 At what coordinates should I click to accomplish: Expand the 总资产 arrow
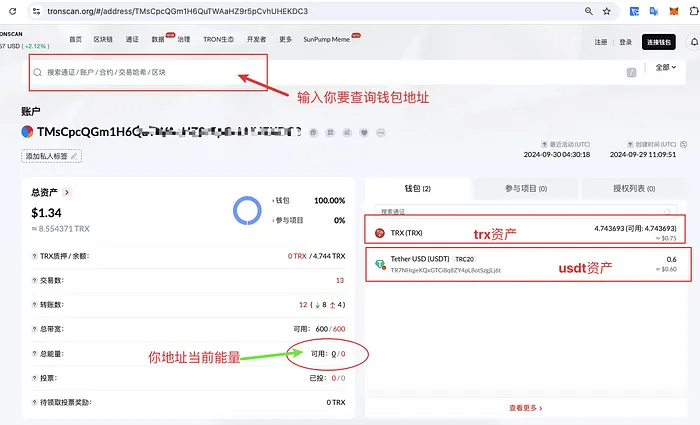pos(67,192)
